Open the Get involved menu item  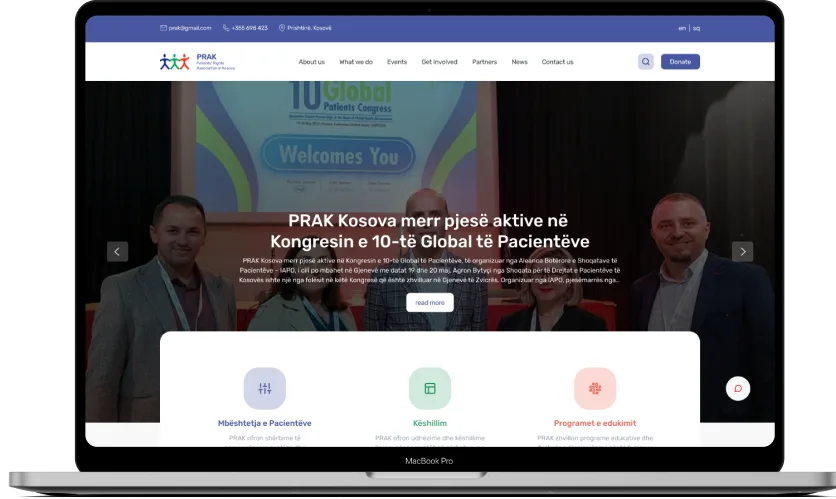click(439, 62)
